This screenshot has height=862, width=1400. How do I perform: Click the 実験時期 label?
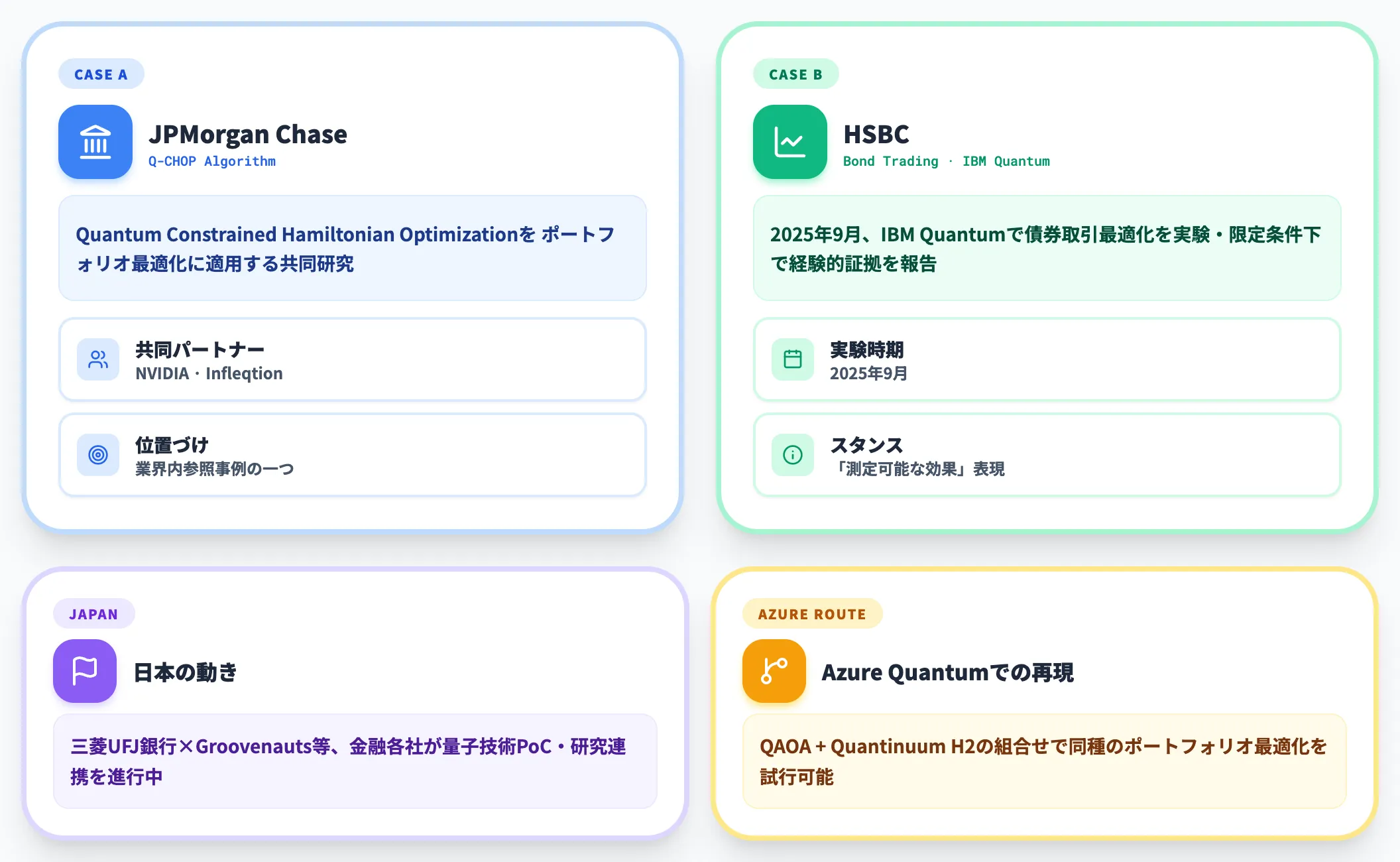point(866,349)
